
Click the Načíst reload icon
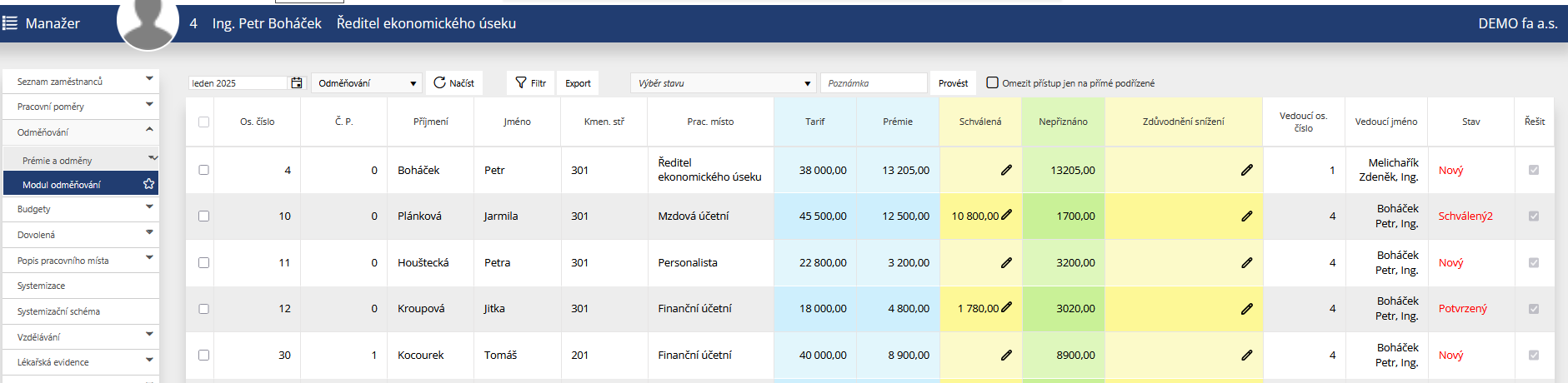coord(439,82)
